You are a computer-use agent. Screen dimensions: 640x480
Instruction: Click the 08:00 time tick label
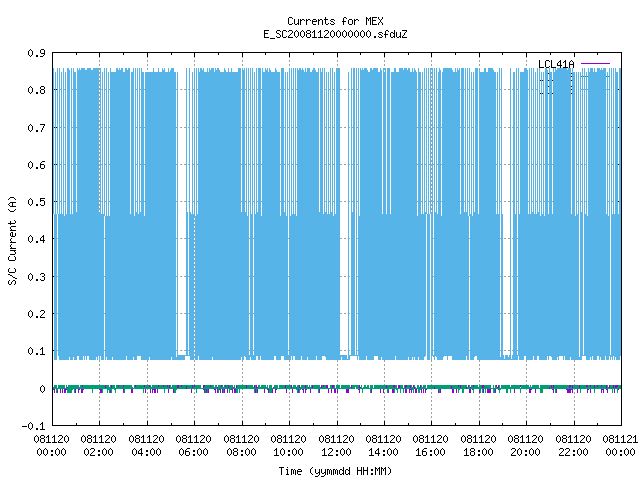241,452
